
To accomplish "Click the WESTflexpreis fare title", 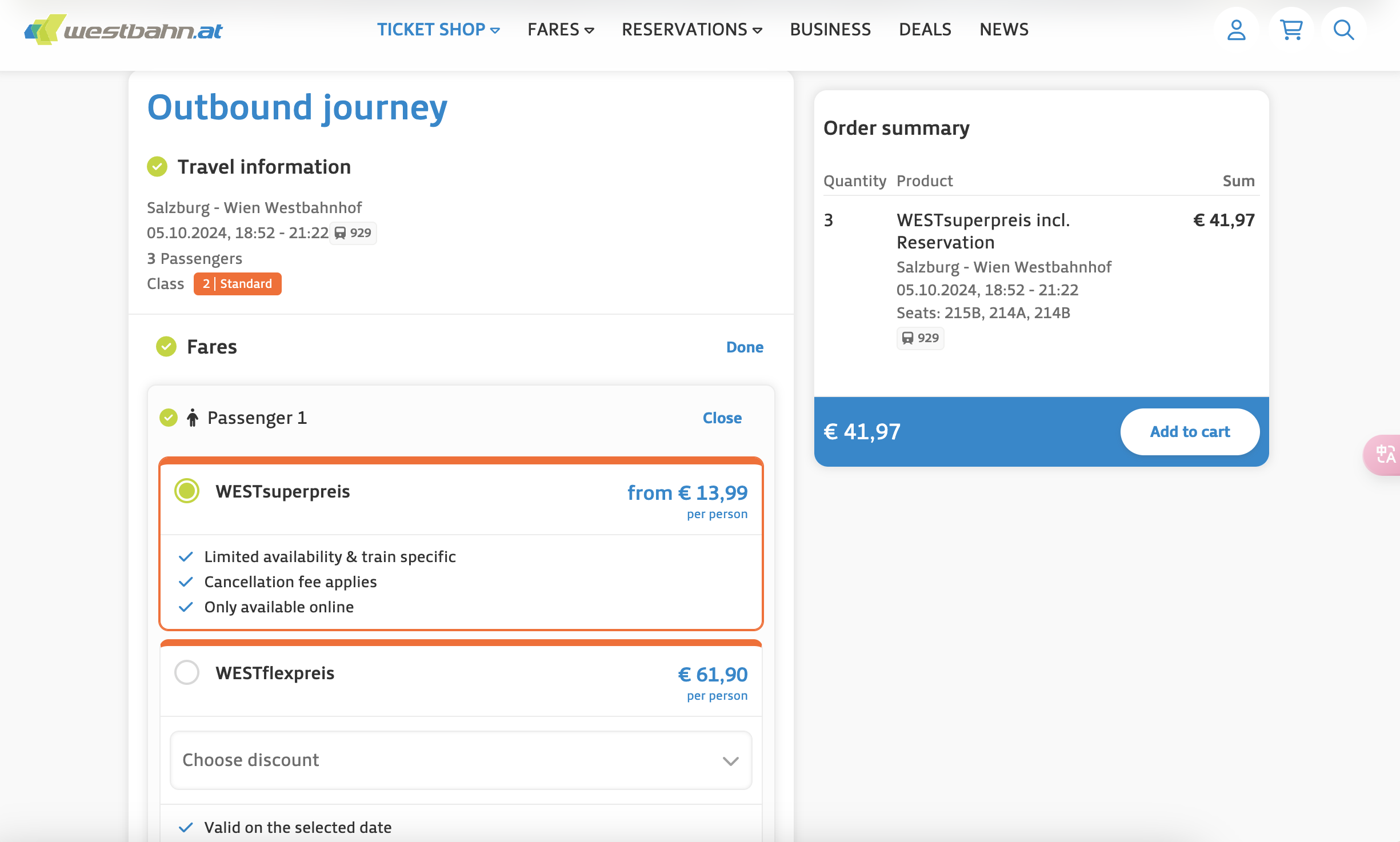I will pos(275,673).
